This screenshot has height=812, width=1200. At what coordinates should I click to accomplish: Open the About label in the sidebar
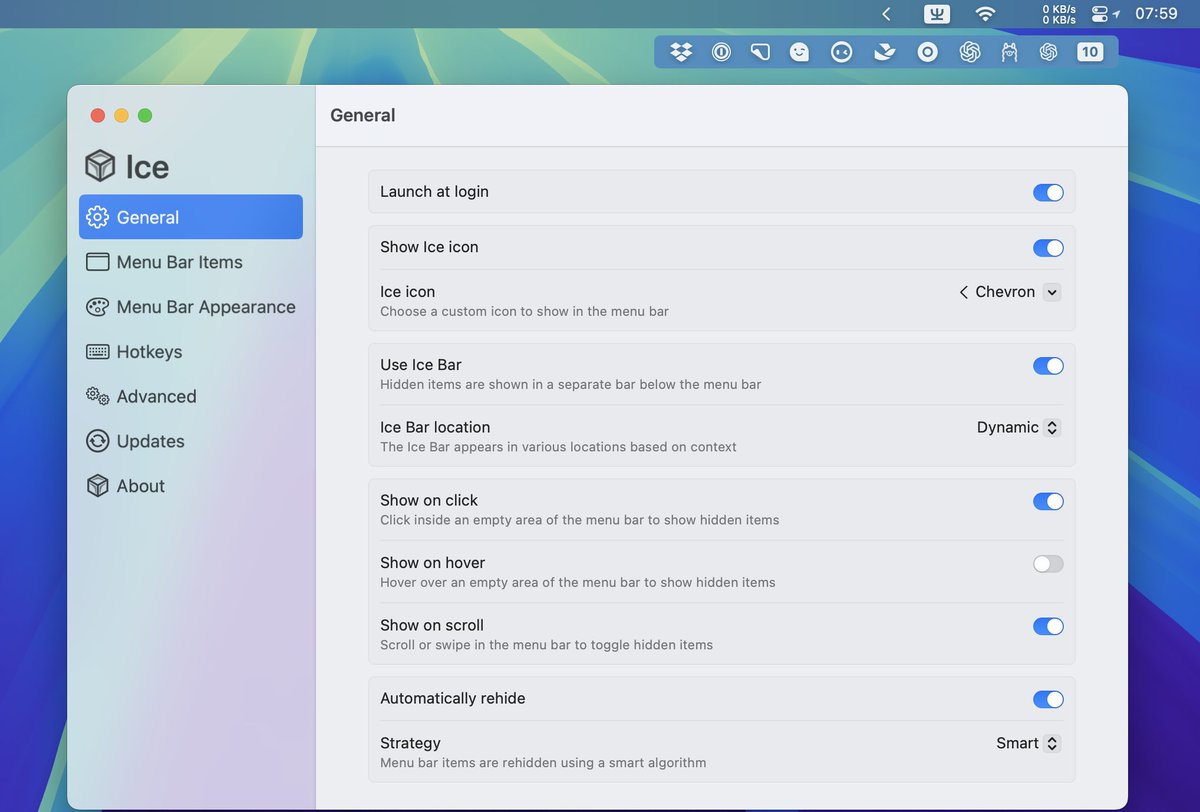point(140,486)
